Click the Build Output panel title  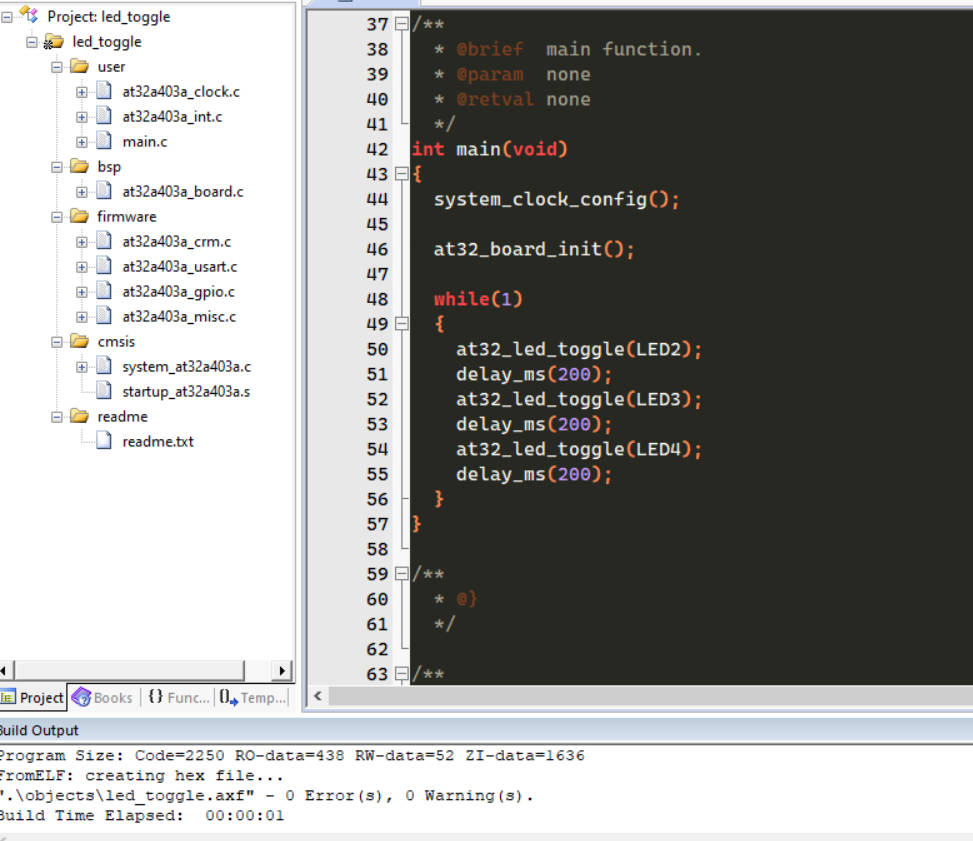point(38,731)
